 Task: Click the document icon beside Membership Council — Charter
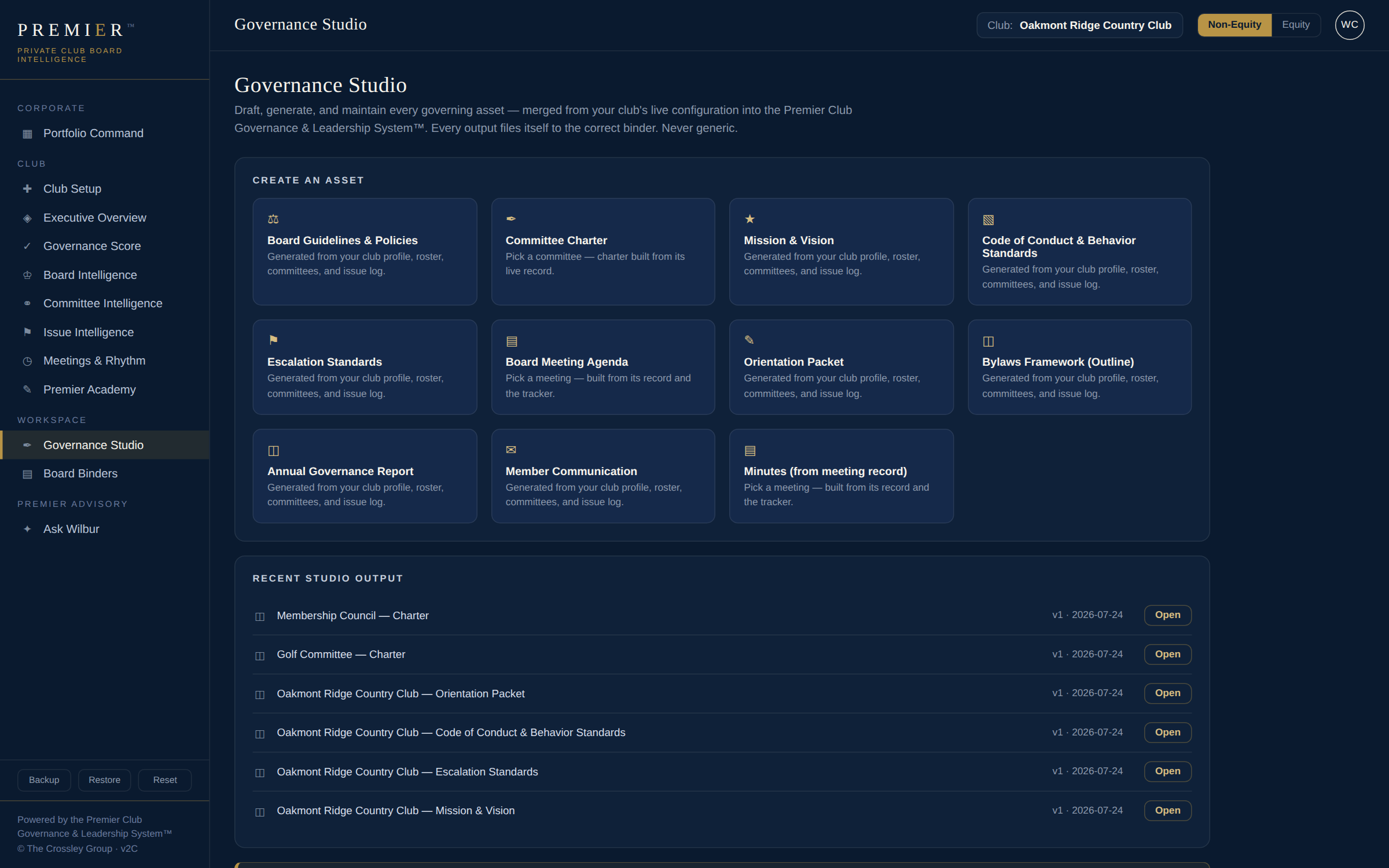(x=260, y=617)
